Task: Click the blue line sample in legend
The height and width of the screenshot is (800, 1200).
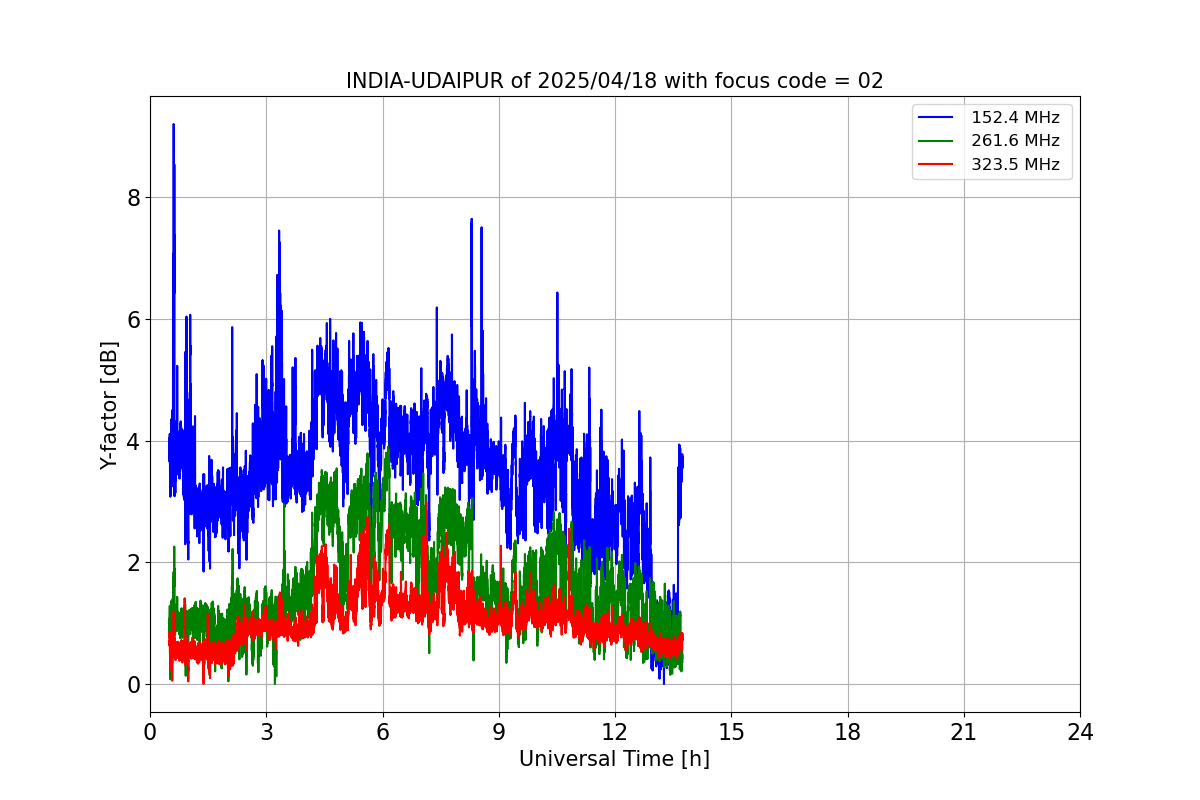Action: click(937, 118)
